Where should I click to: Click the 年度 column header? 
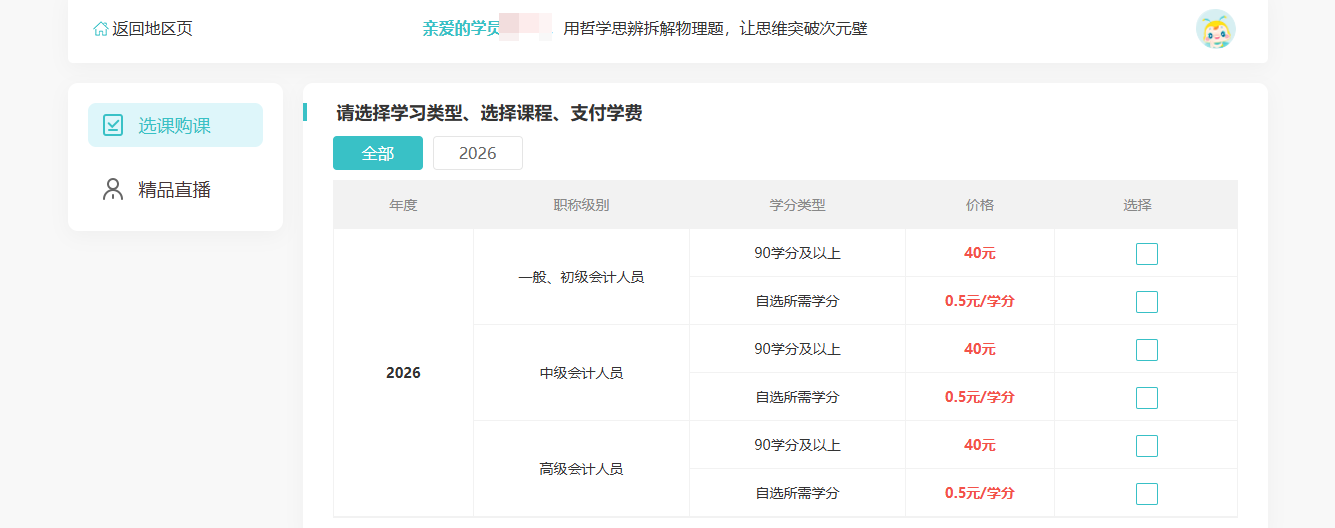[x=403, y=205]
